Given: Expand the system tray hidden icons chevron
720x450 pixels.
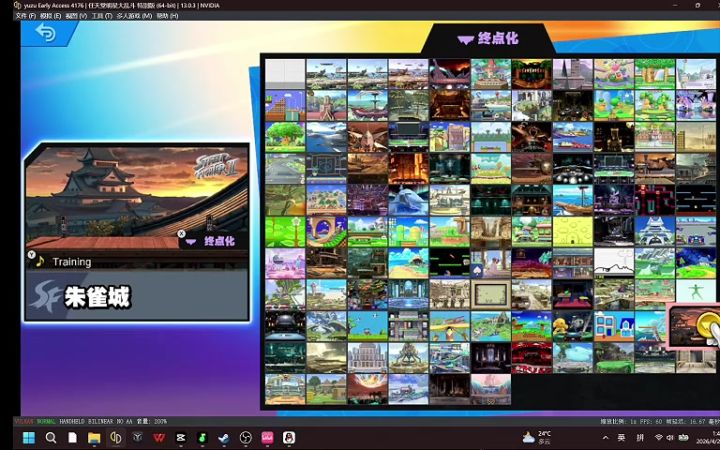Looking at the screenshot, I should click(606, 438).
